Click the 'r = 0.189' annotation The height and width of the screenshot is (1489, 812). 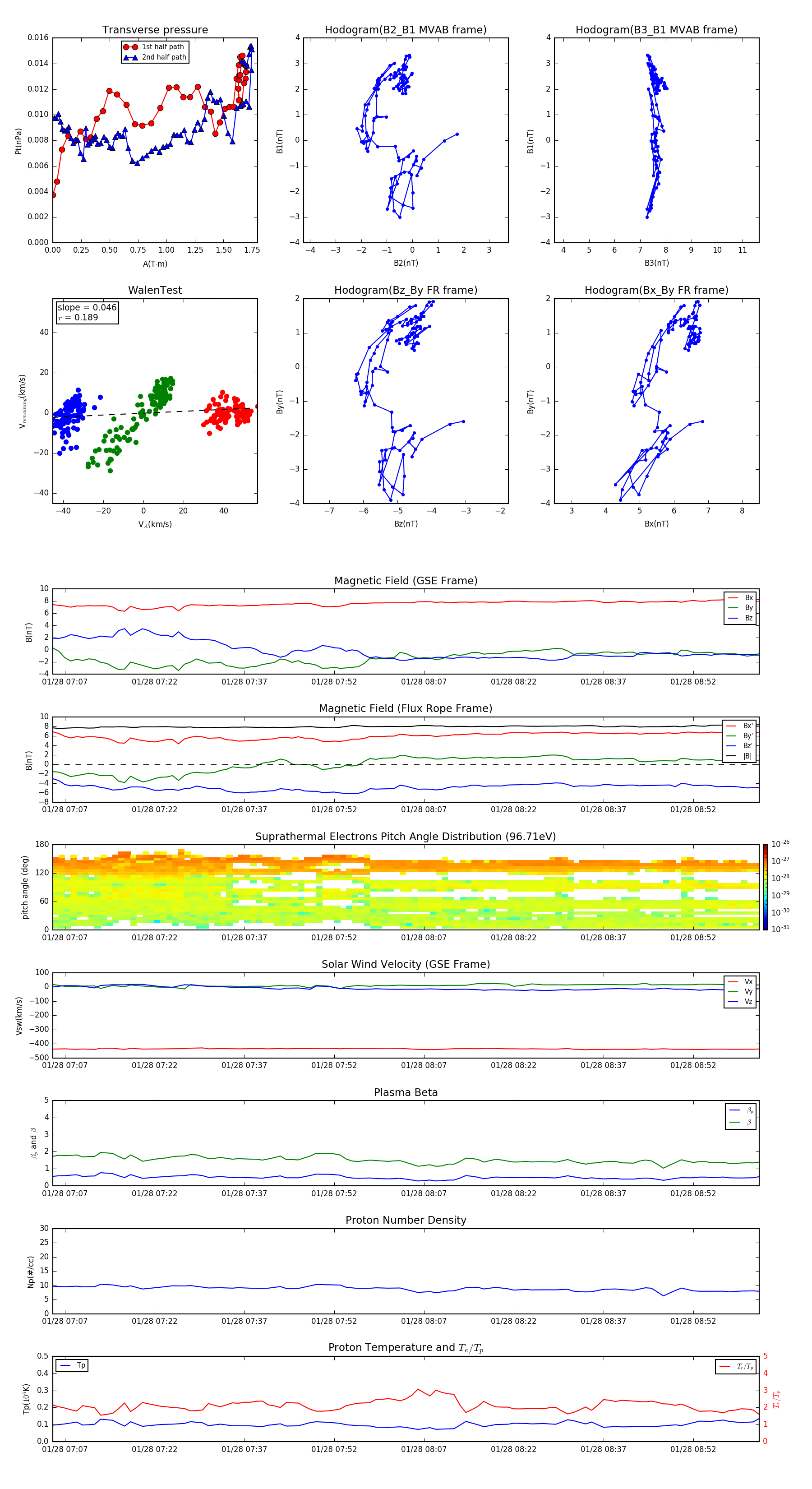point(78,317)
